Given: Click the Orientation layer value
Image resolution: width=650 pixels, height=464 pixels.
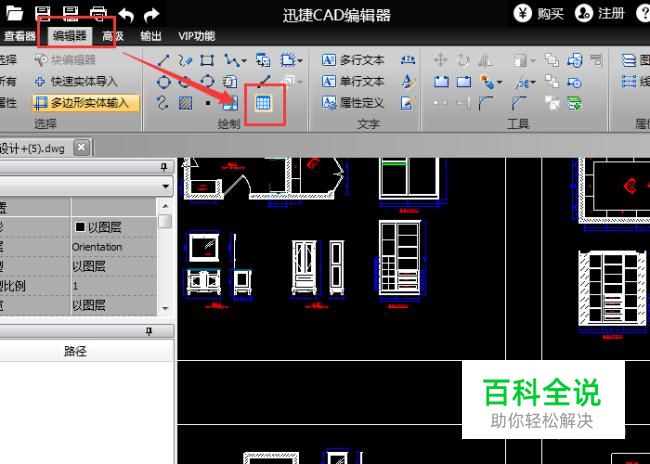Looking at the screenshot, I should click(97, 247).
